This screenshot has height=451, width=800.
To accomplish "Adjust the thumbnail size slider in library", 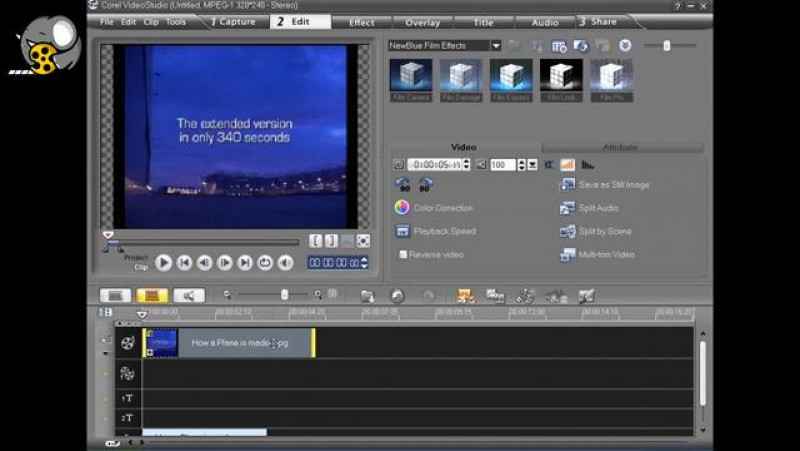I will coord(666,46).
